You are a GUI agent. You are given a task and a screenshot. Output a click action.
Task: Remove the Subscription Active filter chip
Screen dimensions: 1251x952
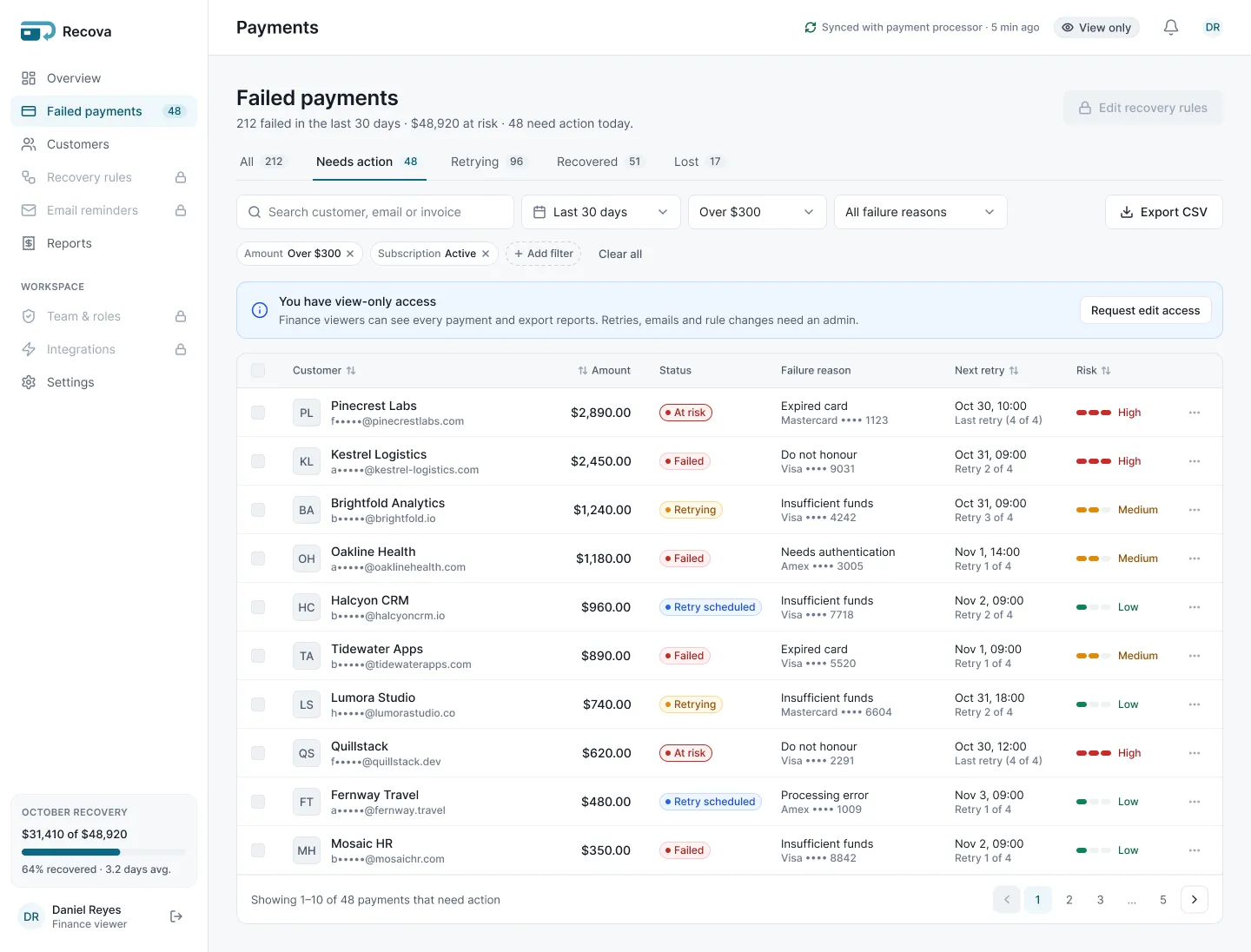[x=486, y=254]
